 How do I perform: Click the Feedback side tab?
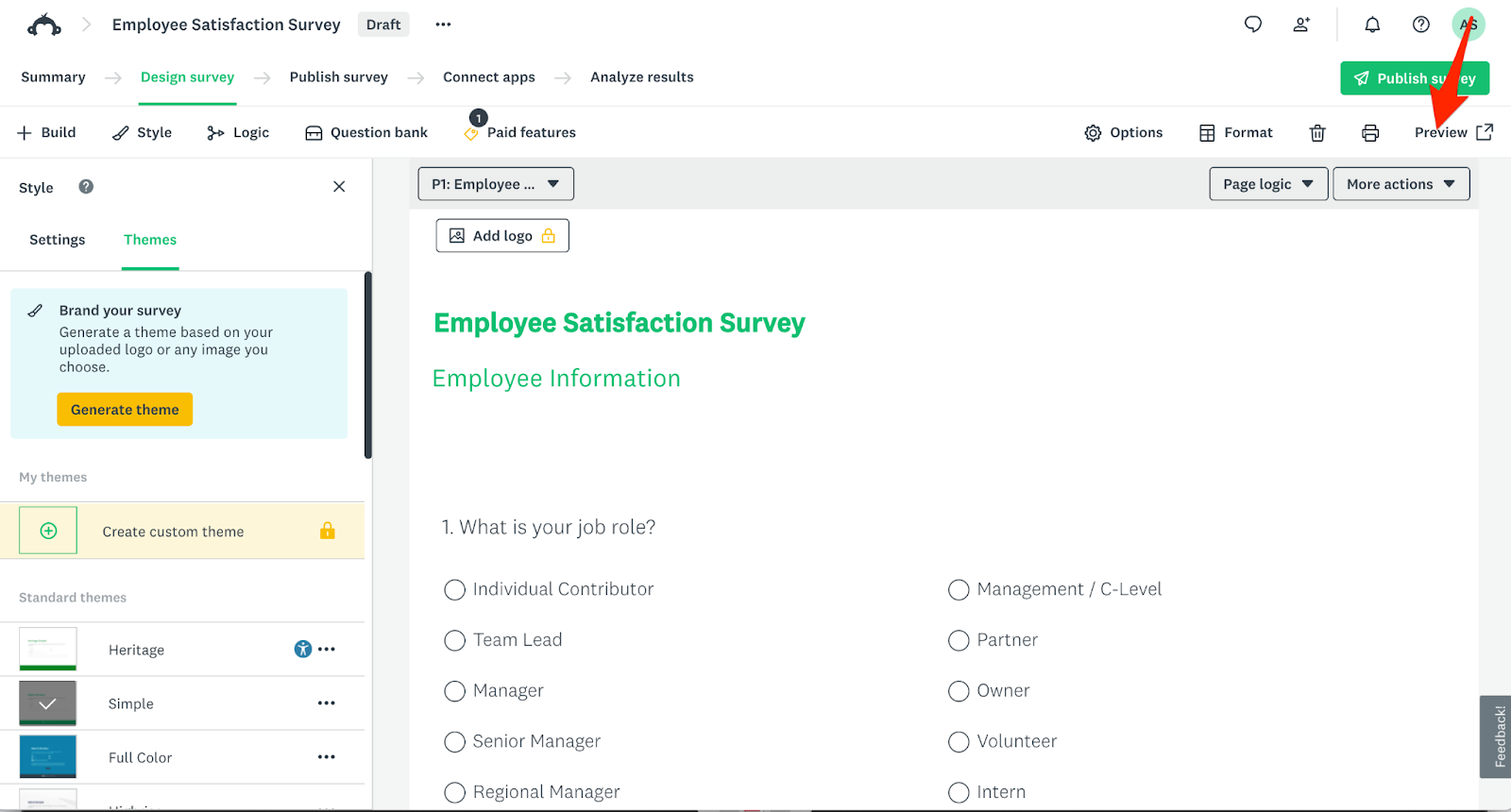coord(1496,736)
